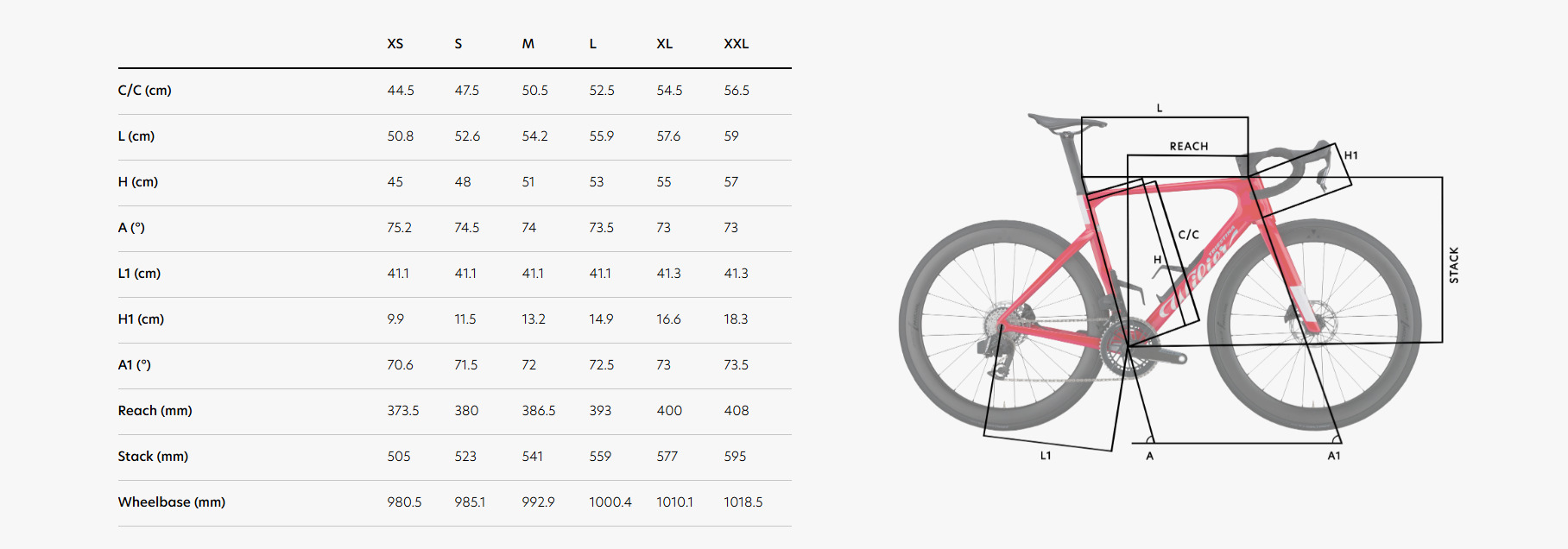Click the REACH label on bike diagram
1568x549 pixels.
coord(1189,147)
